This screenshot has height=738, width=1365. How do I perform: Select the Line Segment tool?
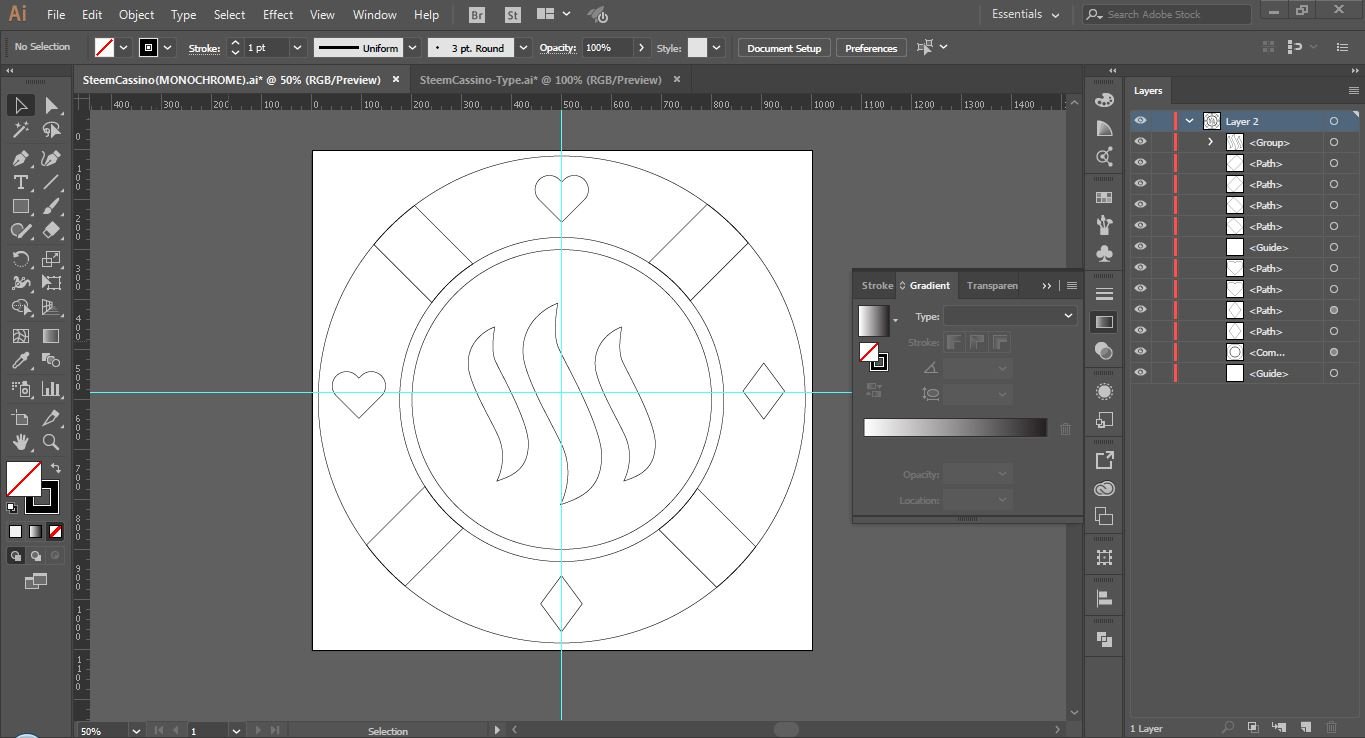click(51, 182)
